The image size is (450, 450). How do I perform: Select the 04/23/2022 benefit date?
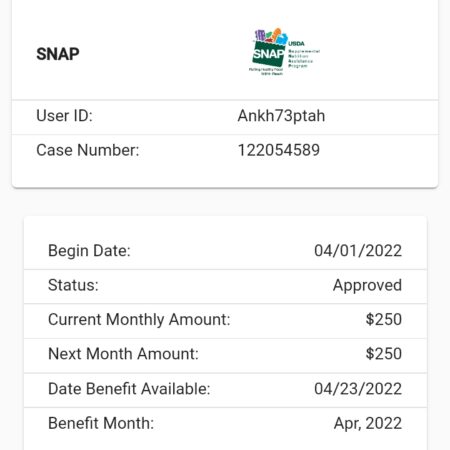(x=358, y=389)
